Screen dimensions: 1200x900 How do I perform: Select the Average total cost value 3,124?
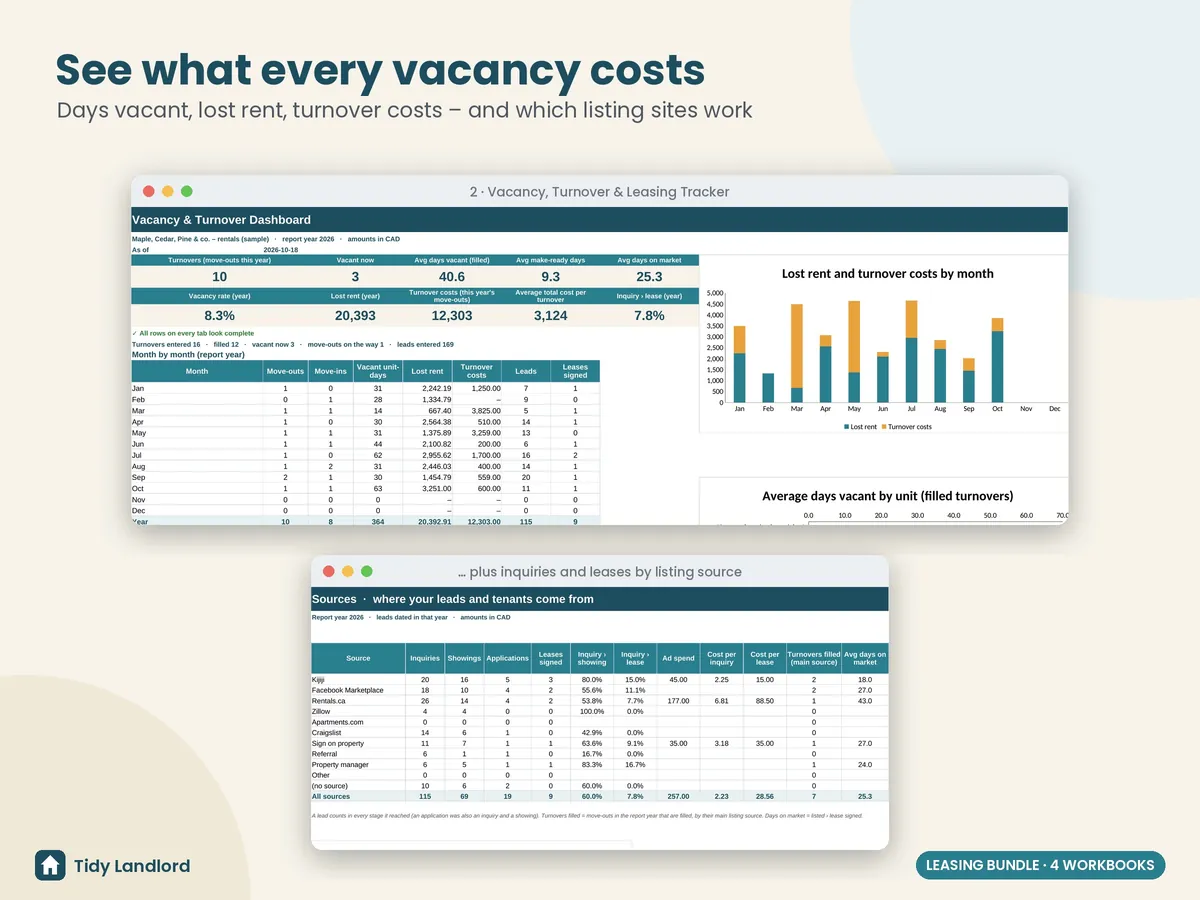(550, 315)
